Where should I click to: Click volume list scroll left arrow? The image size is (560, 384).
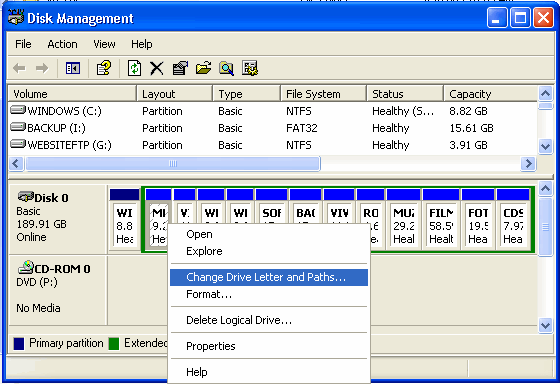pyautogui.click(x=16, y=164)
